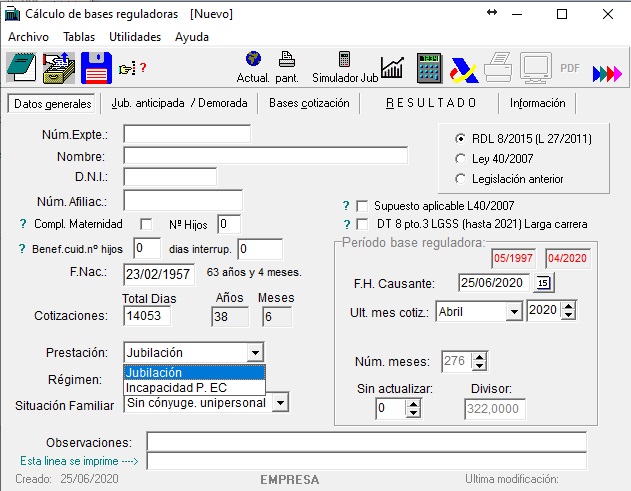Click the Agencia Tributaria logo icon
The image size is (631, 491).
pos(464,70)
